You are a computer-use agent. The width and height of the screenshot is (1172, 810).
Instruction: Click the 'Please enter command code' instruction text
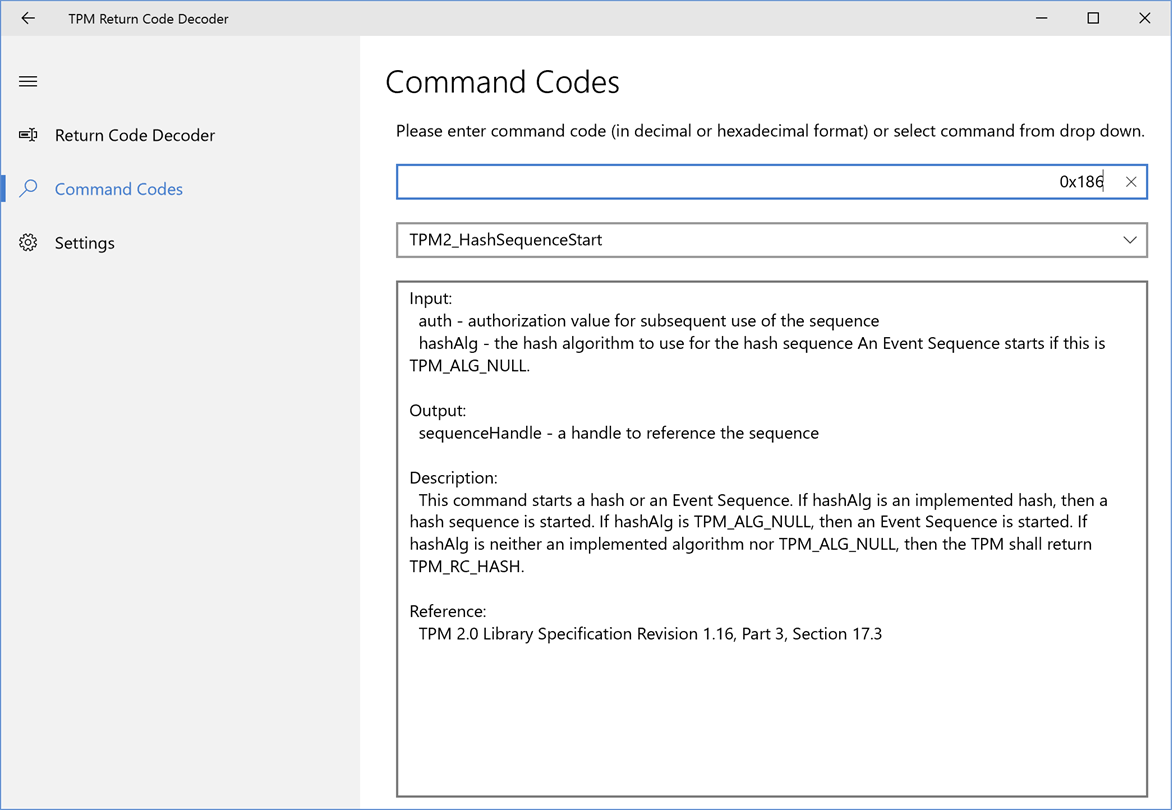[x=770, y=131]
